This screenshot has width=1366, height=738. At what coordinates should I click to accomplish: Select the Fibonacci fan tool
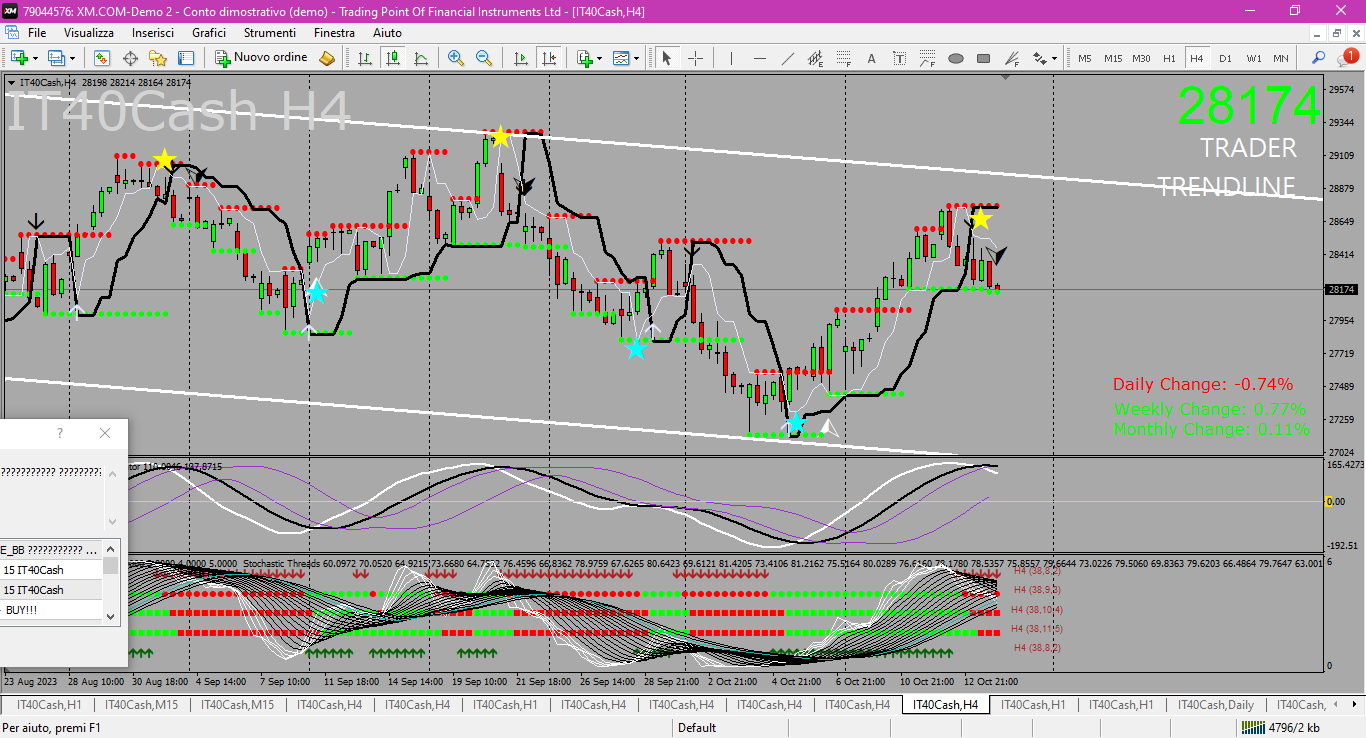tap(1011, 58)
